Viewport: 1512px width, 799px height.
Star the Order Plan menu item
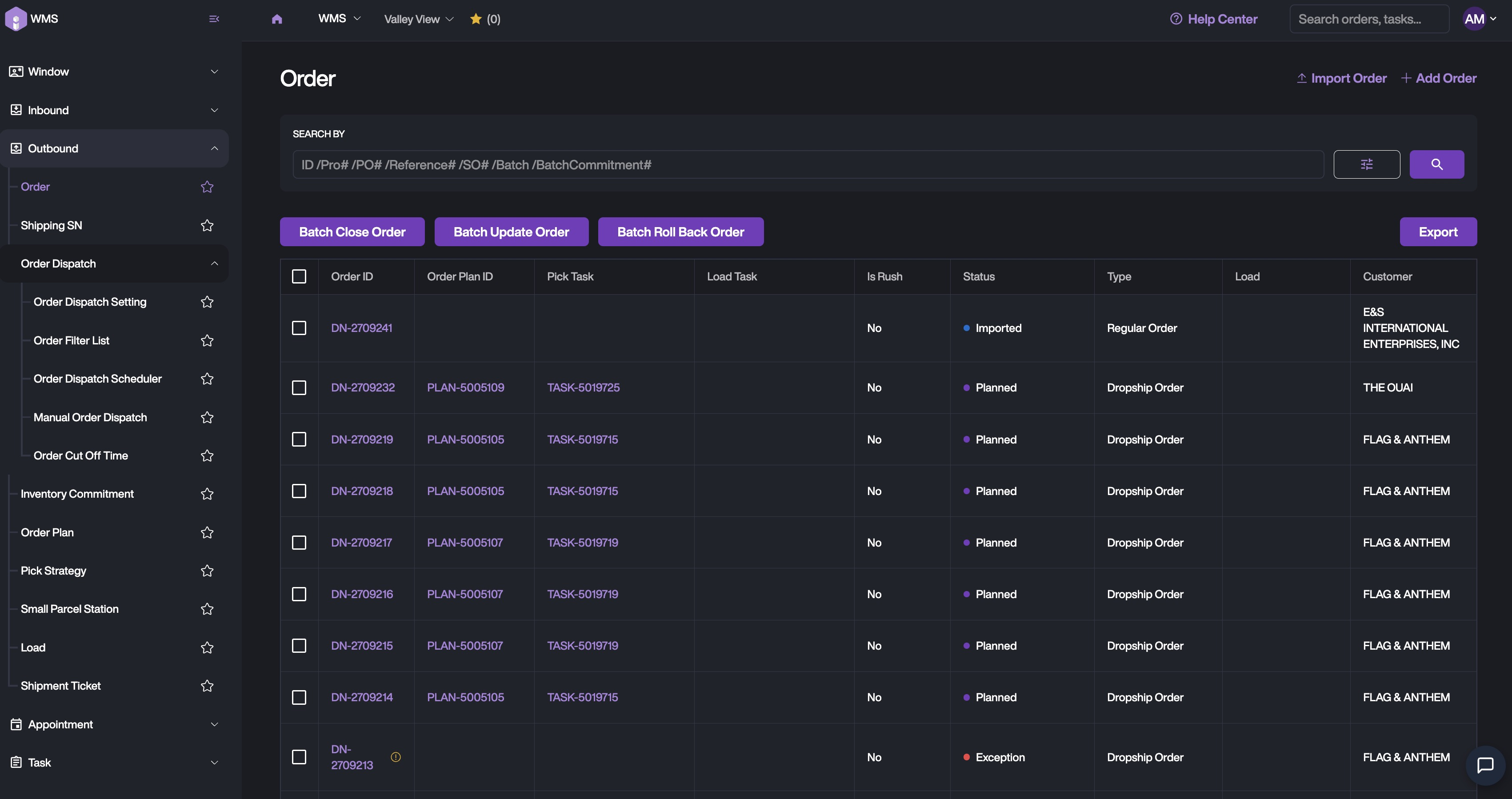(x=207, y=532)
